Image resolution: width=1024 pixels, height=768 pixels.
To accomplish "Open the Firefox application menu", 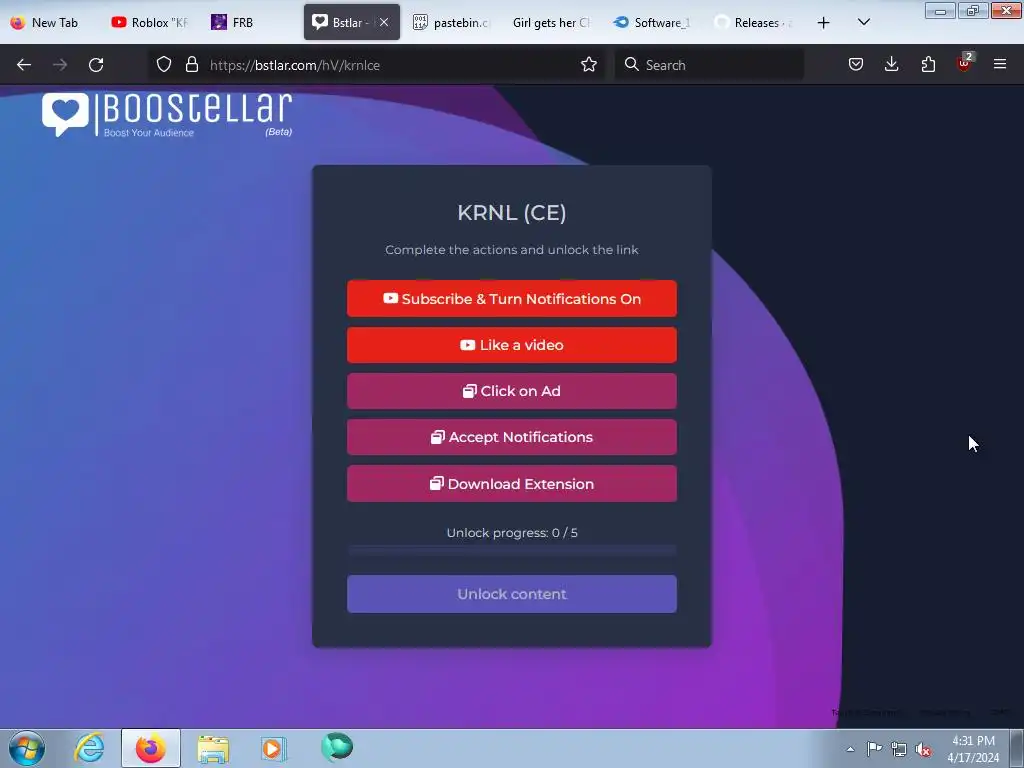I will click(x=1000, y=65).
